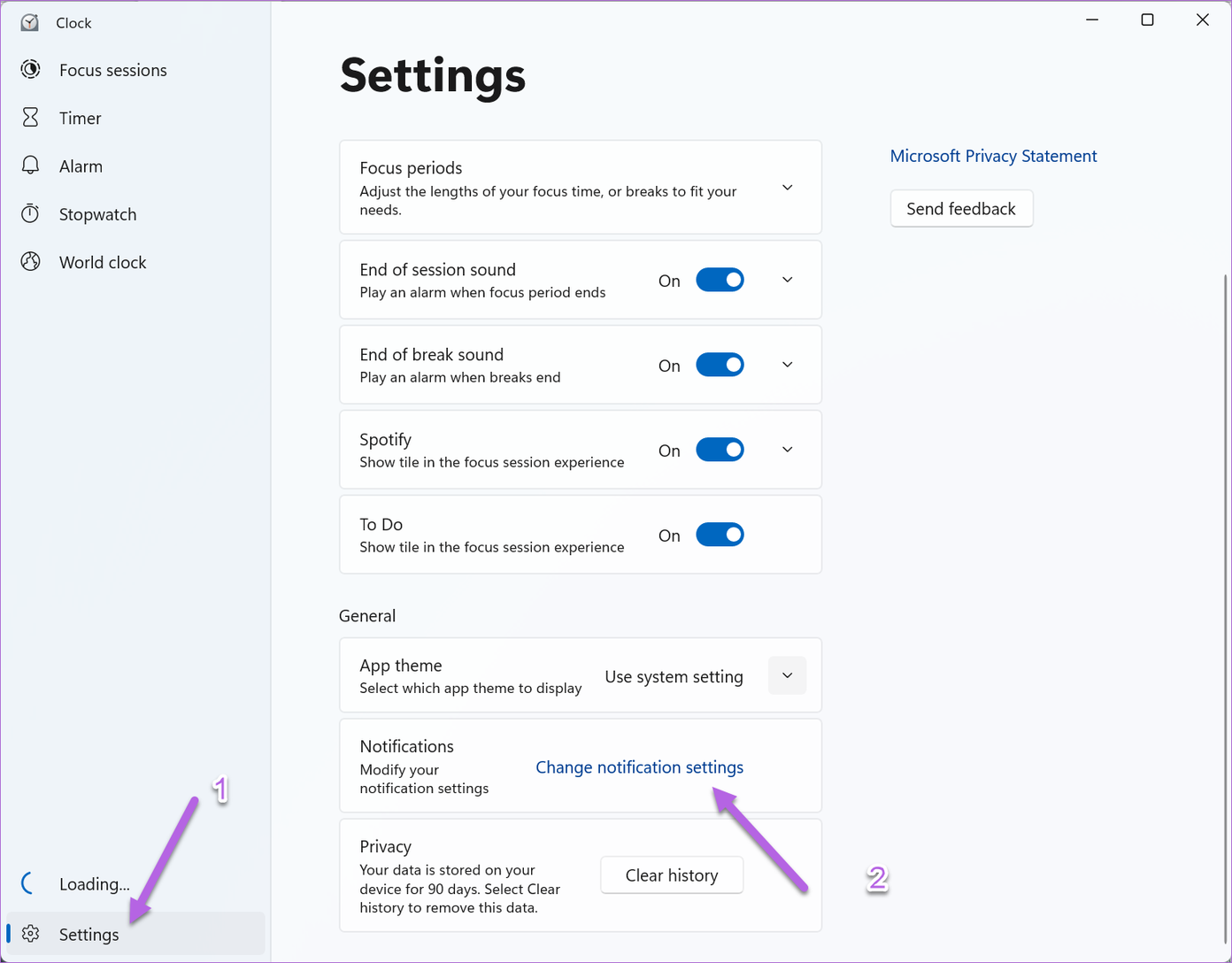The height and width of the screenshot is (963, 1232).
Task: Click the 'Loading...' text in sidebar
Action: coord(95,884)
